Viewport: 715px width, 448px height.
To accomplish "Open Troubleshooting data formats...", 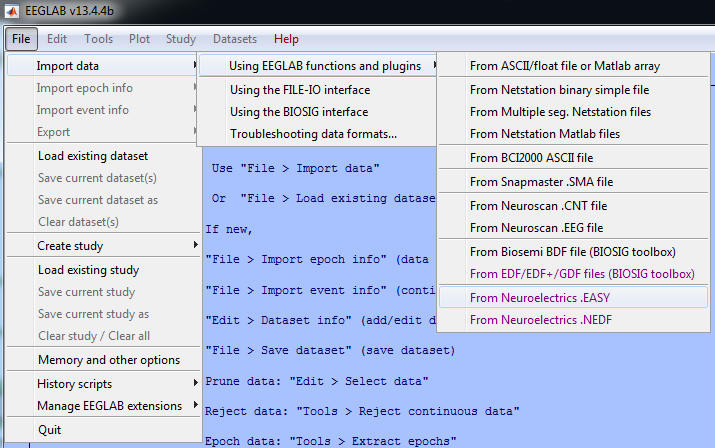I will click(x=318, y=134).
